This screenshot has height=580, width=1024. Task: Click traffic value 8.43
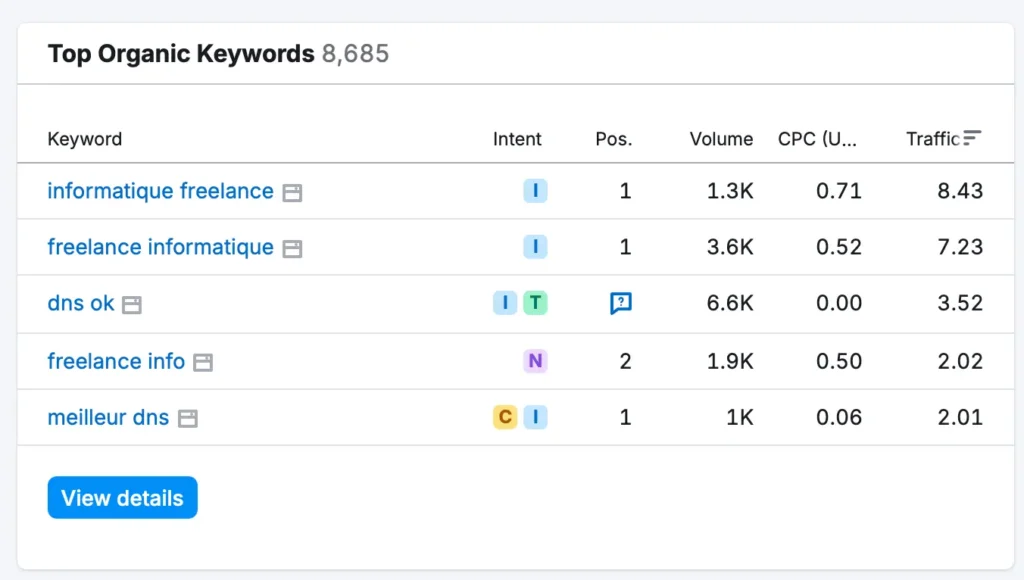(960, 191)
